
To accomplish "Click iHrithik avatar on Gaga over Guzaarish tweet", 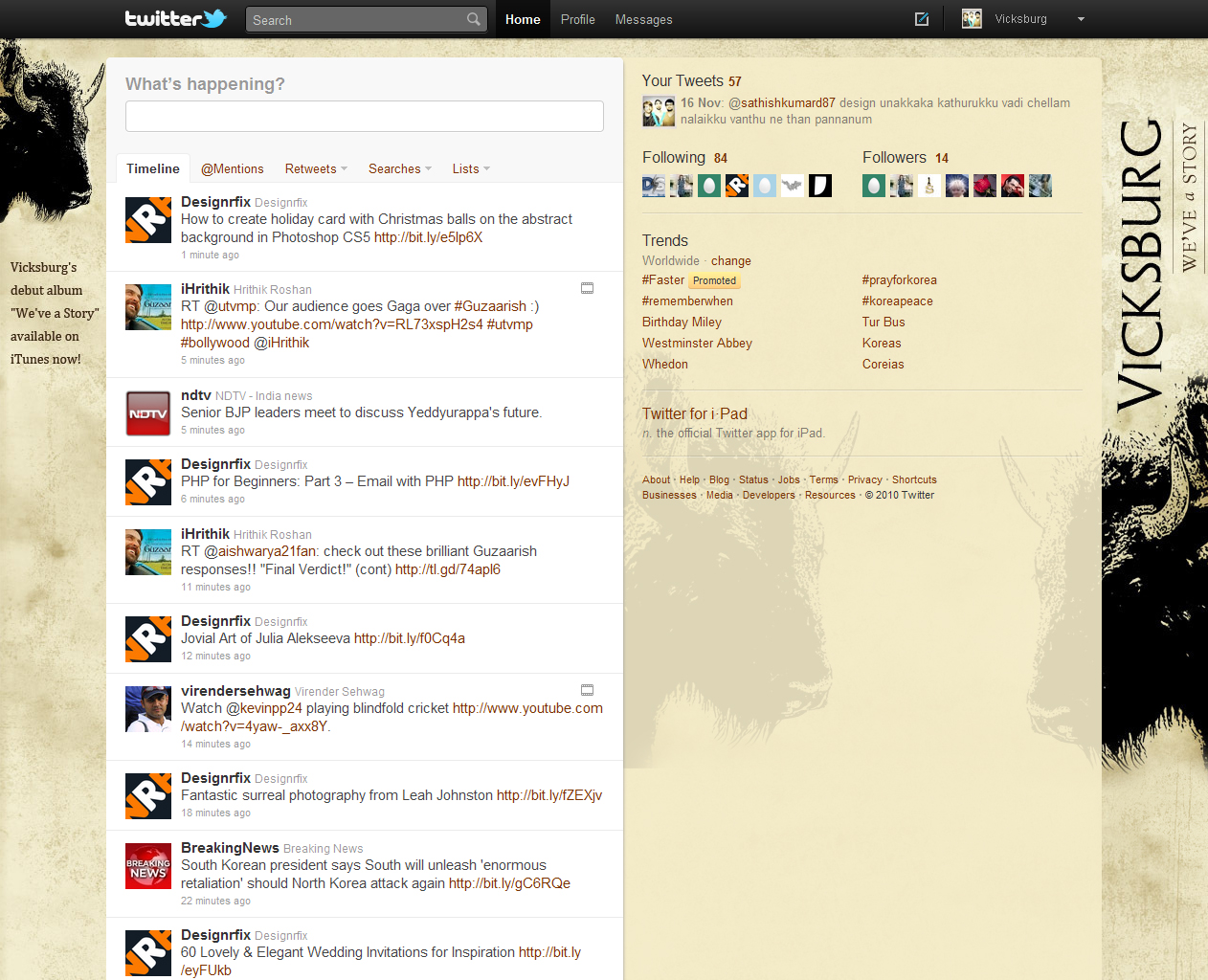I will [x=148, y=307].
